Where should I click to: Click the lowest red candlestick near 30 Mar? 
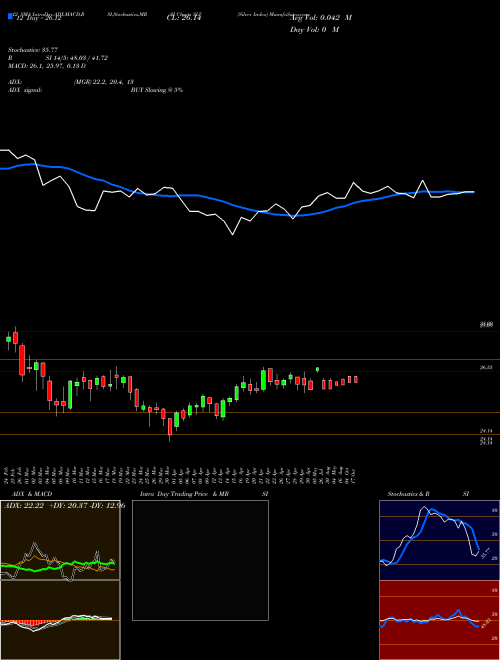(170, 427)
